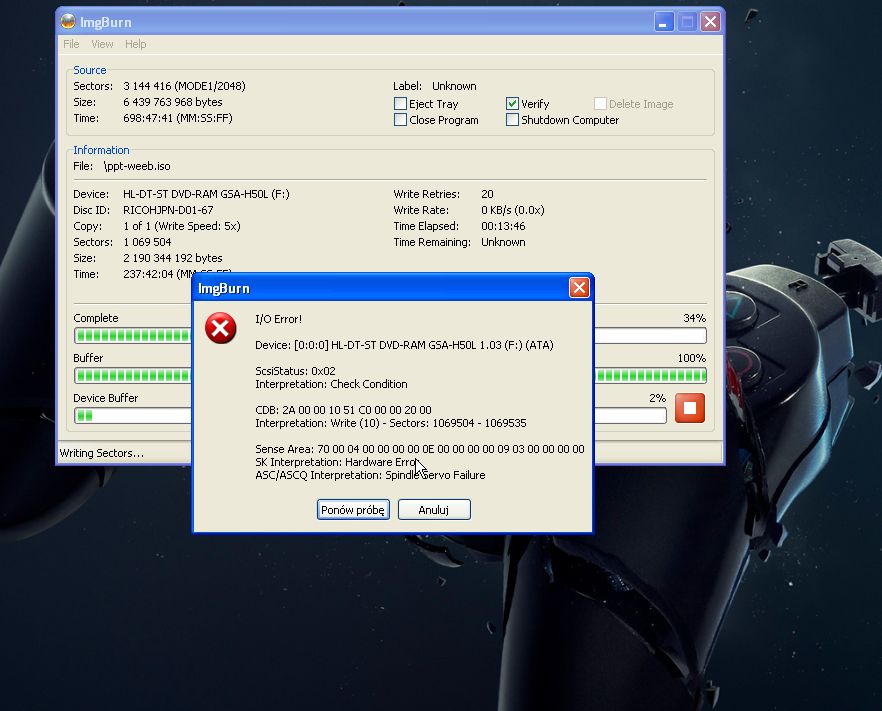Close the I/O Error dialog
Screen dimensions: 882x711
579,288
